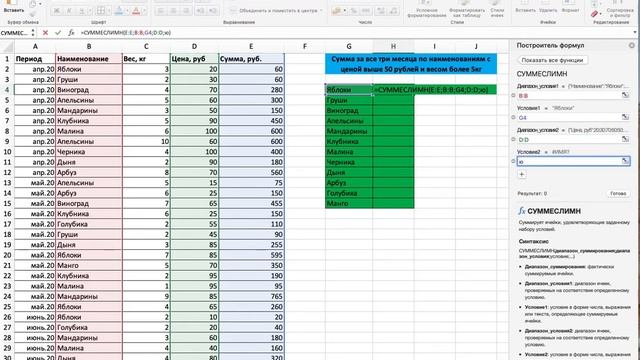This screenshot has height=360, width=640.
Task: Decrease indent in alignment group
Action: click(x=200, y=11)
